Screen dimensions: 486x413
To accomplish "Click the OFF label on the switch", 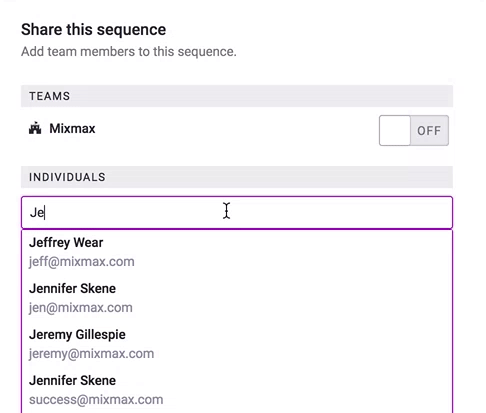I will tap(429, 131).
